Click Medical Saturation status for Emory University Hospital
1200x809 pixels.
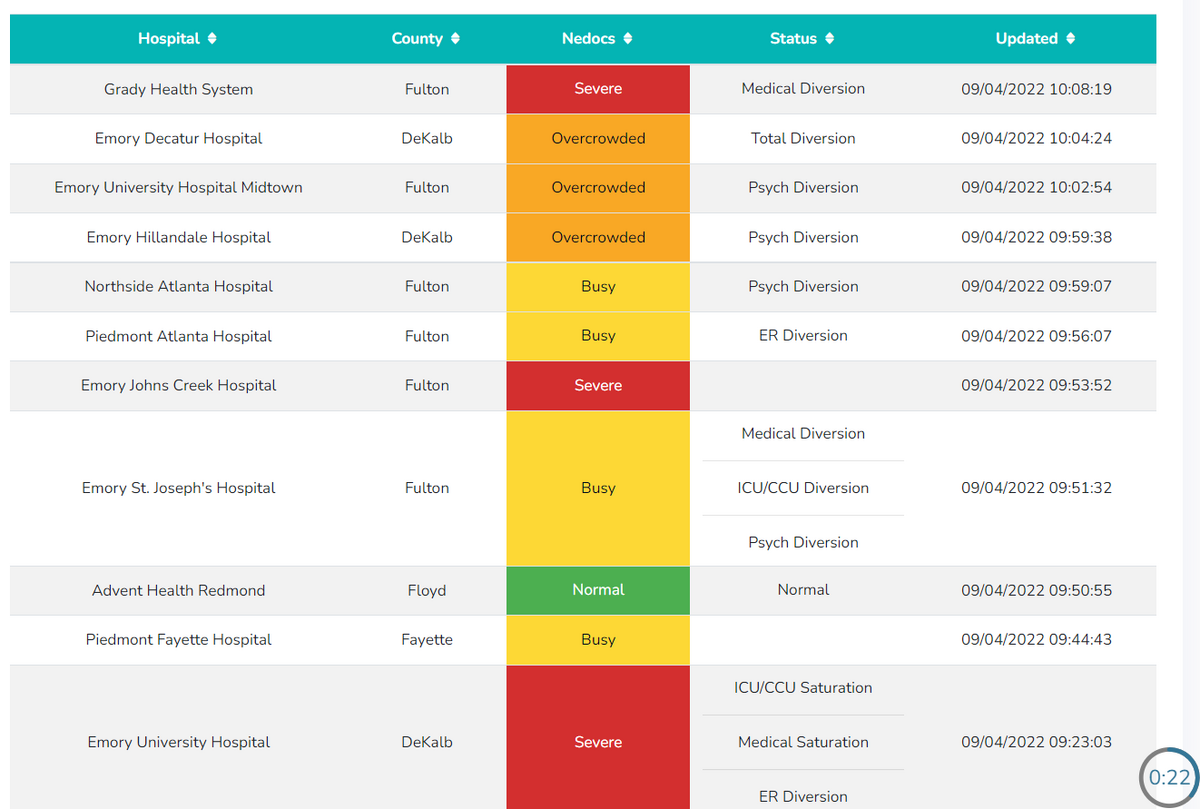pos(803,742)
